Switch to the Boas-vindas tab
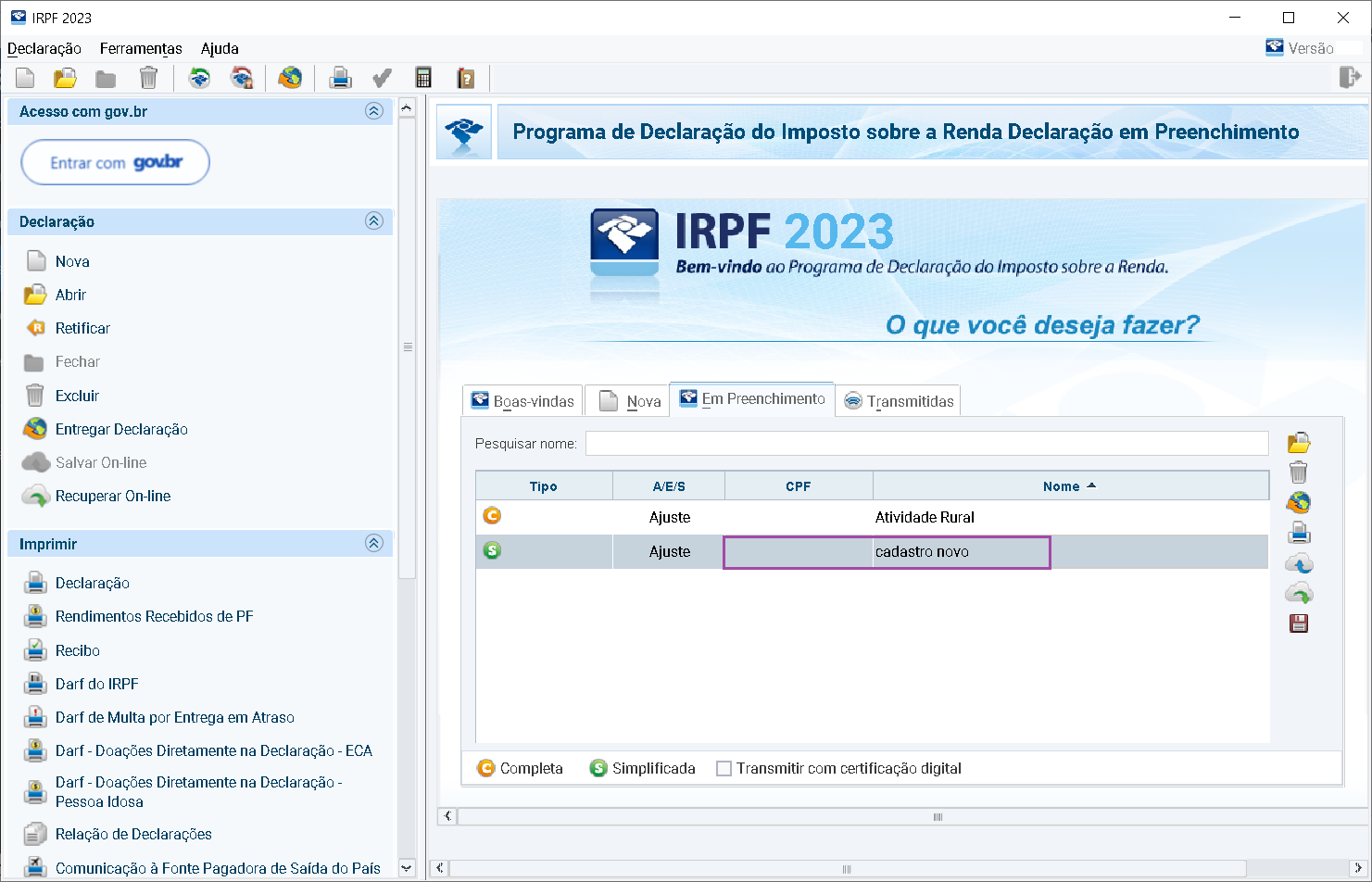This screenshot has height=882, width=1372. tap(522, 401)
